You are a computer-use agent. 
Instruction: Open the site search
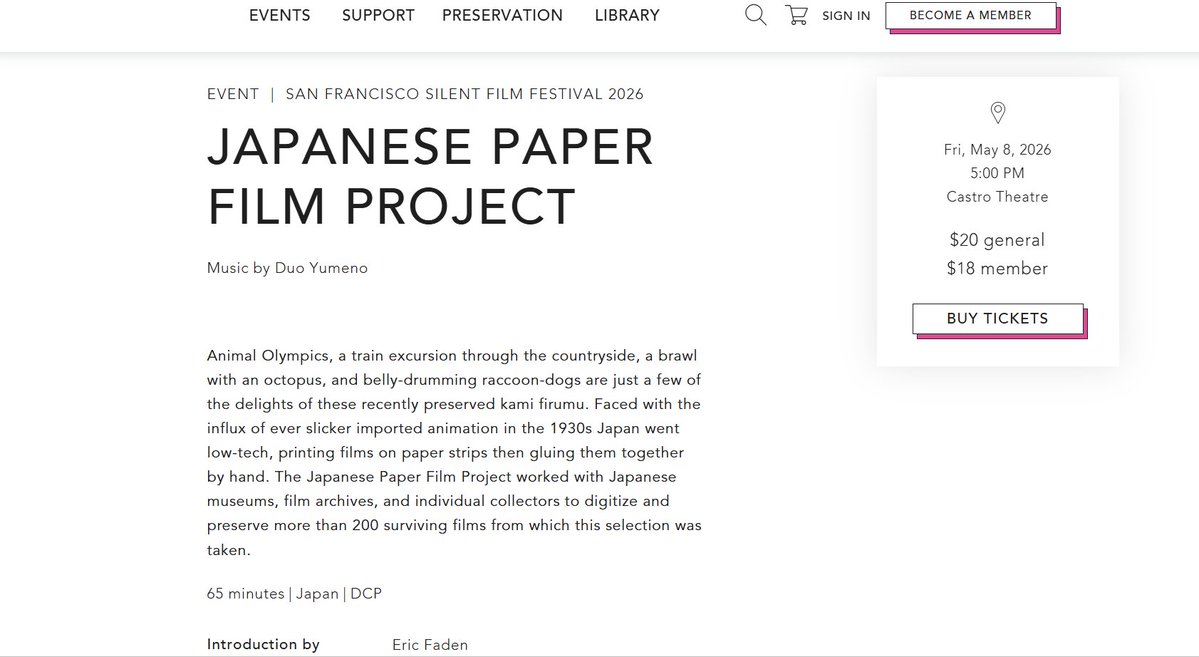coord(755,15)
